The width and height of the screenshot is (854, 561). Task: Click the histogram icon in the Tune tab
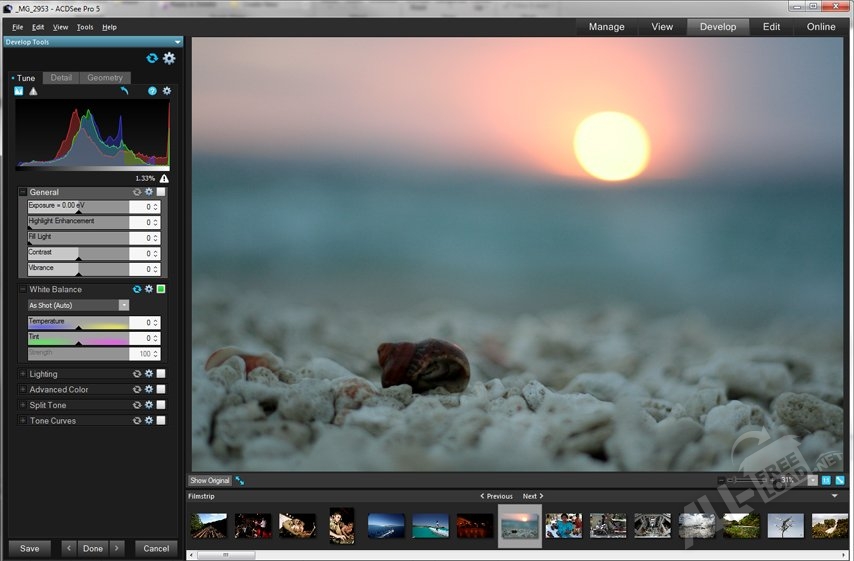tap(19, 91)
